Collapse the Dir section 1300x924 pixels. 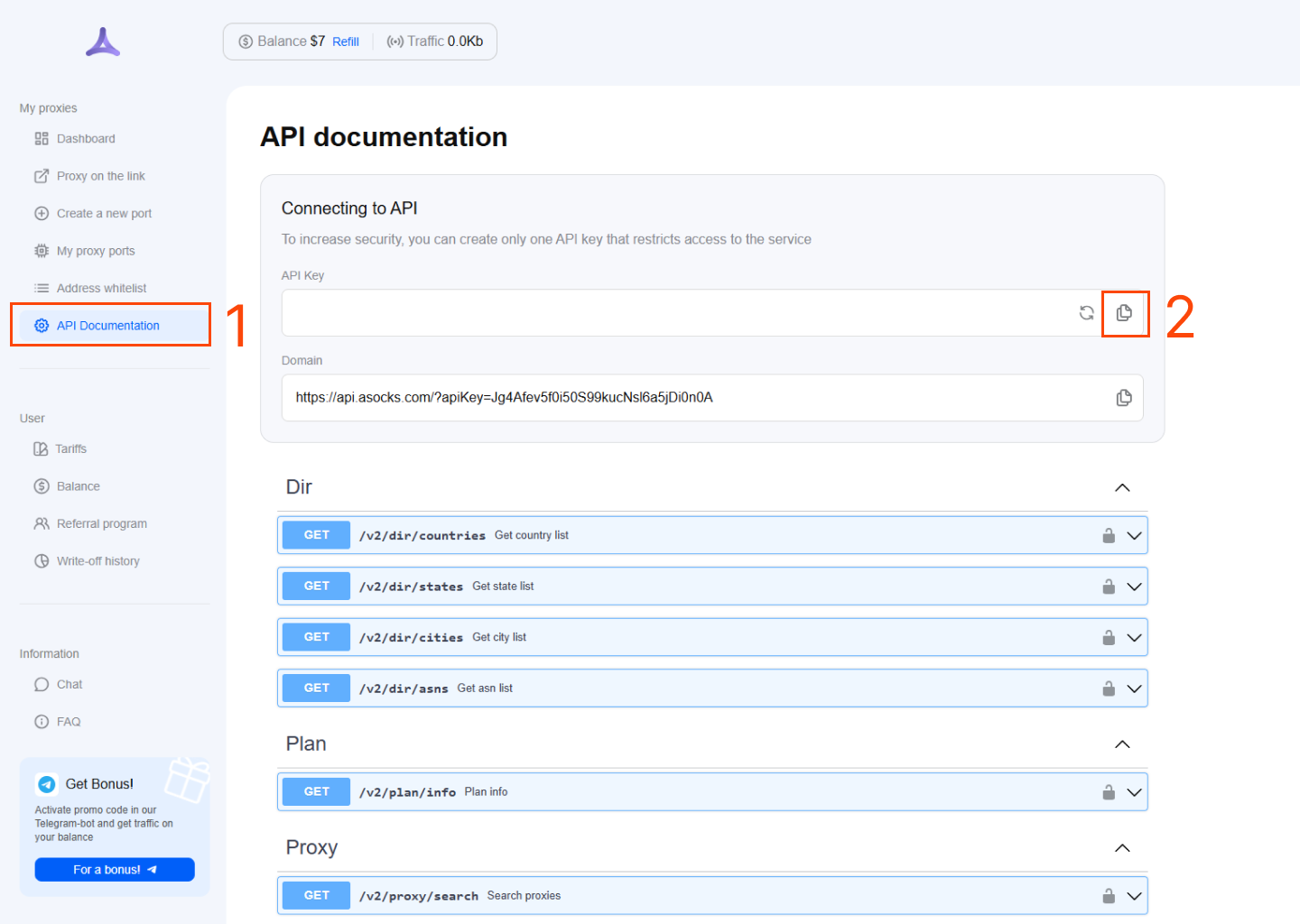[1122, 488]
